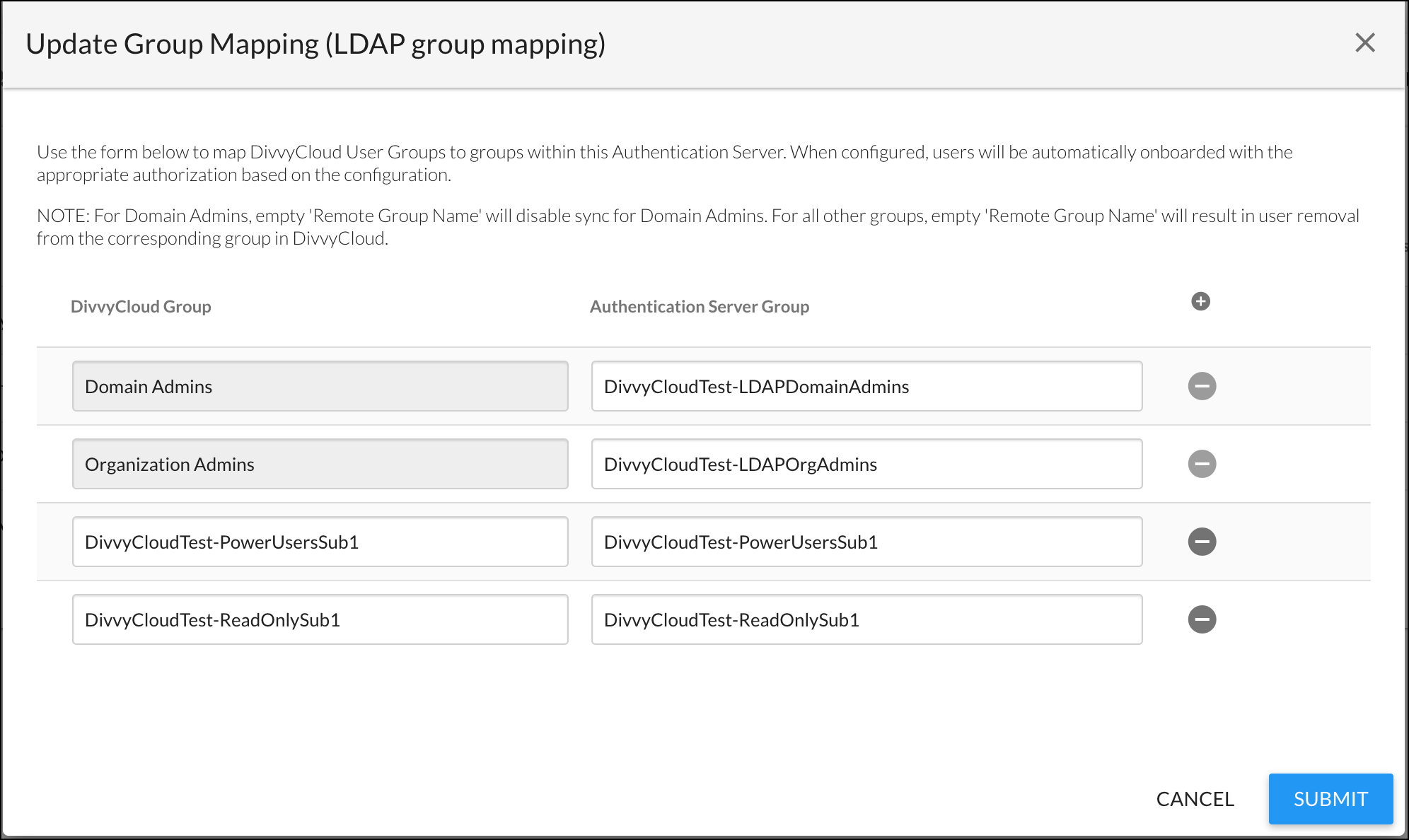
Task: Focus PowerUsersSub1 authentication server group input
Action: pos(866,542)
